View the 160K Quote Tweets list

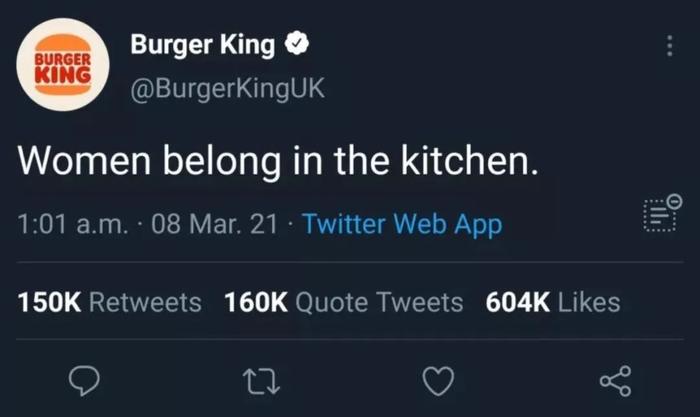(x=344, y=302)
